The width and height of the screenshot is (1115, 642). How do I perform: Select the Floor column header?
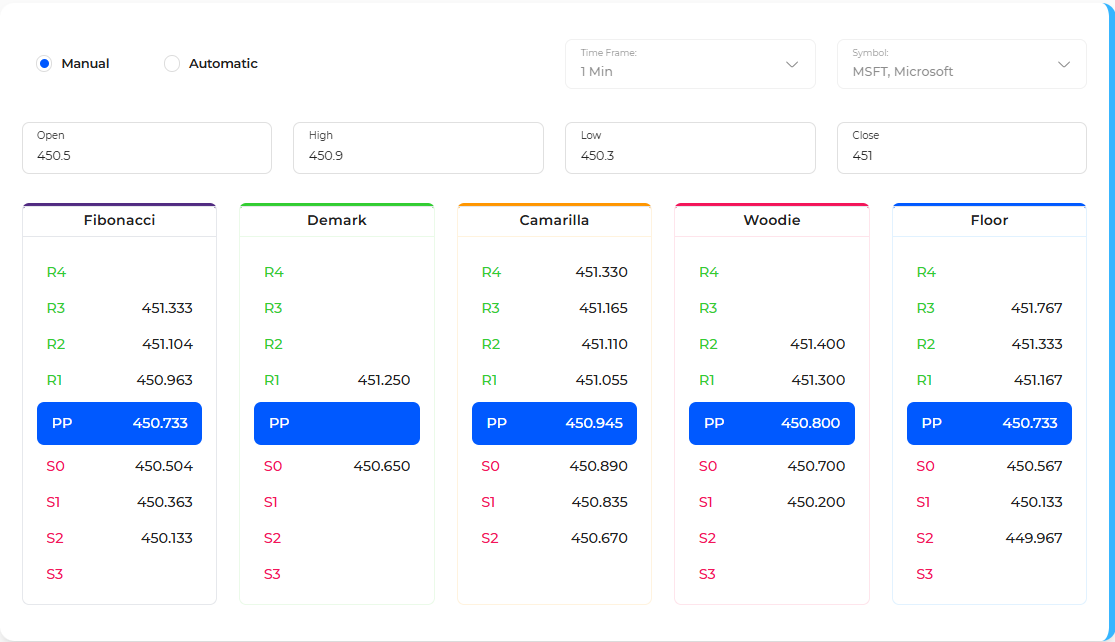[x=989, y=220]
